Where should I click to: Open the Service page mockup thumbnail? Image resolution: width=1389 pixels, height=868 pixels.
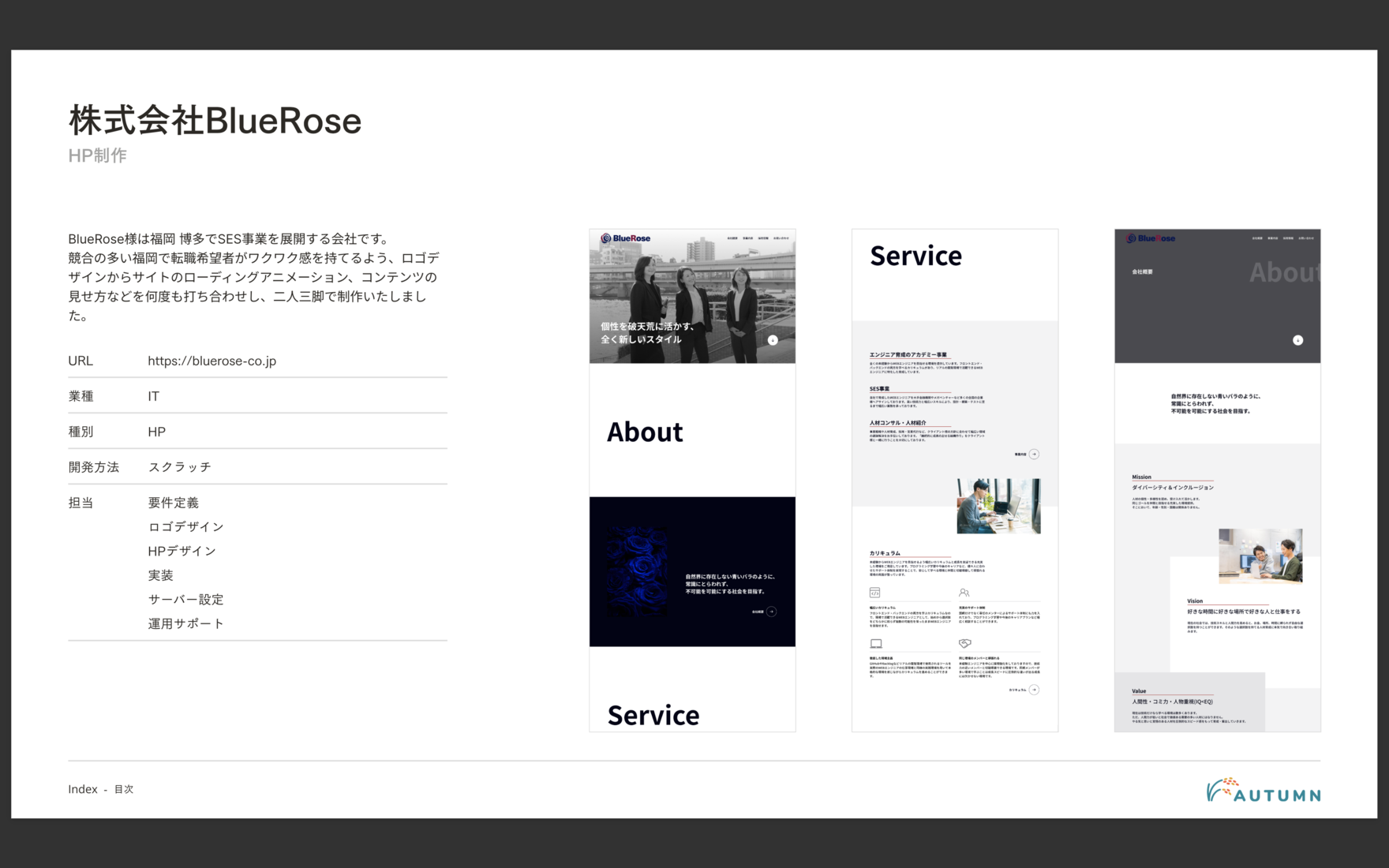tap(955, 480)
